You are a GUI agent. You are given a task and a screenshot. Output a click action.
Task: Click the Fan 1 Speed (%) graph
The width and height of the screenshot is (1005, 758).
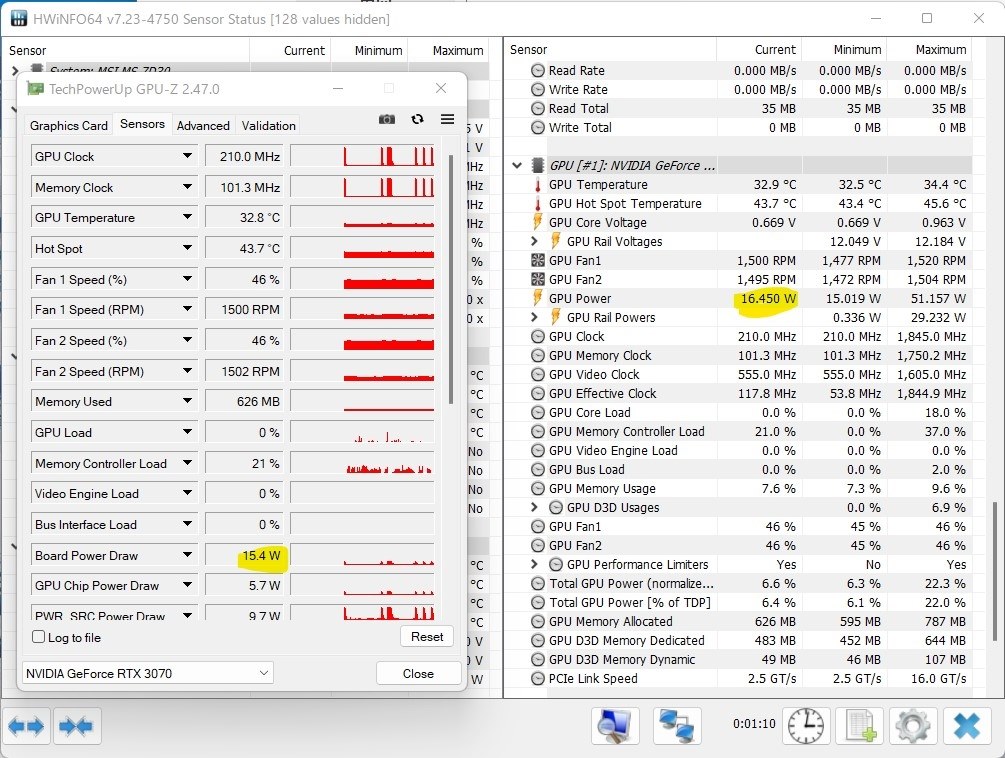362,279
